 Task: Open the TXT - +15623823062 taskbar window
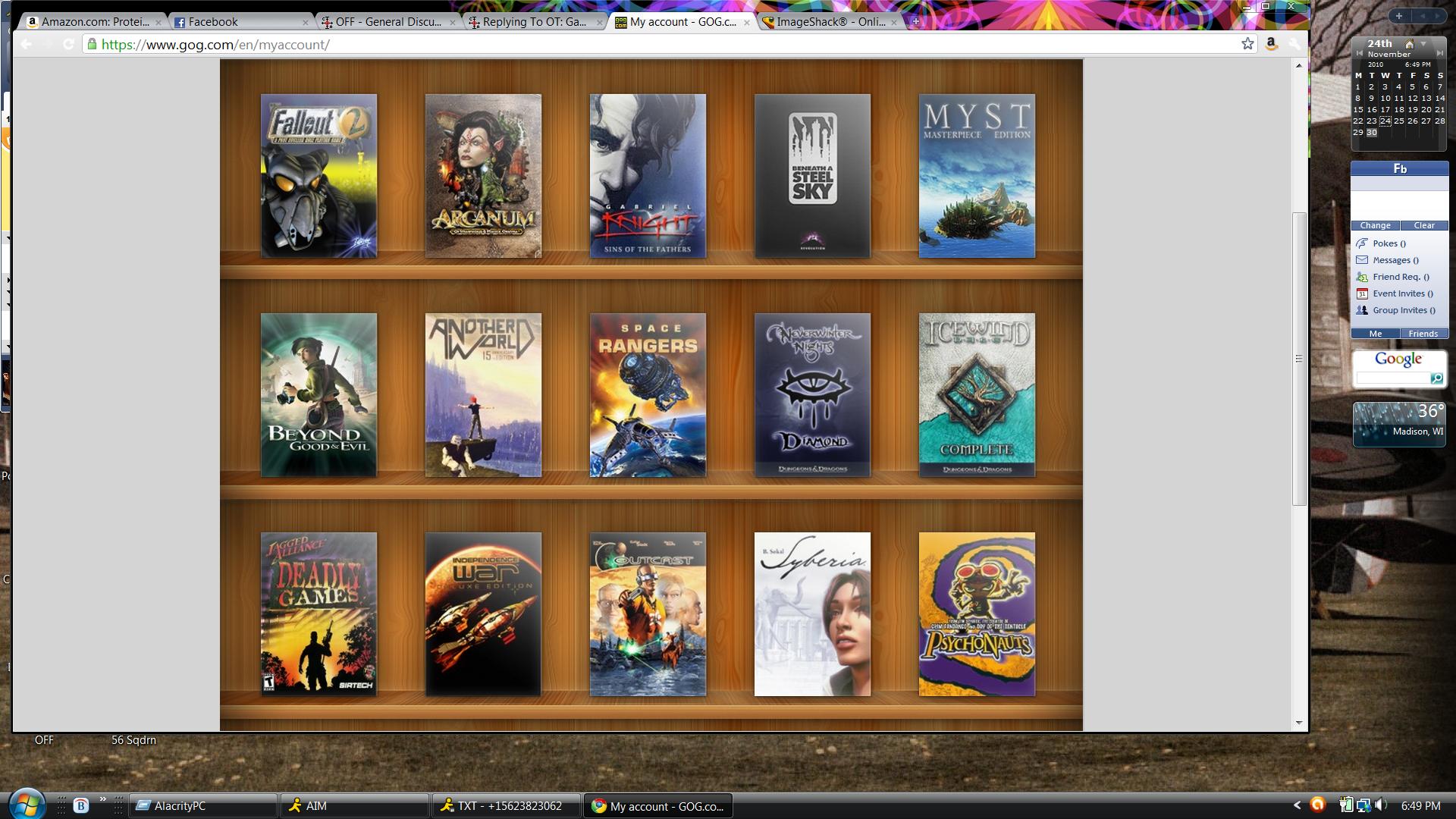pyautogui.click(x=507, y=806)
